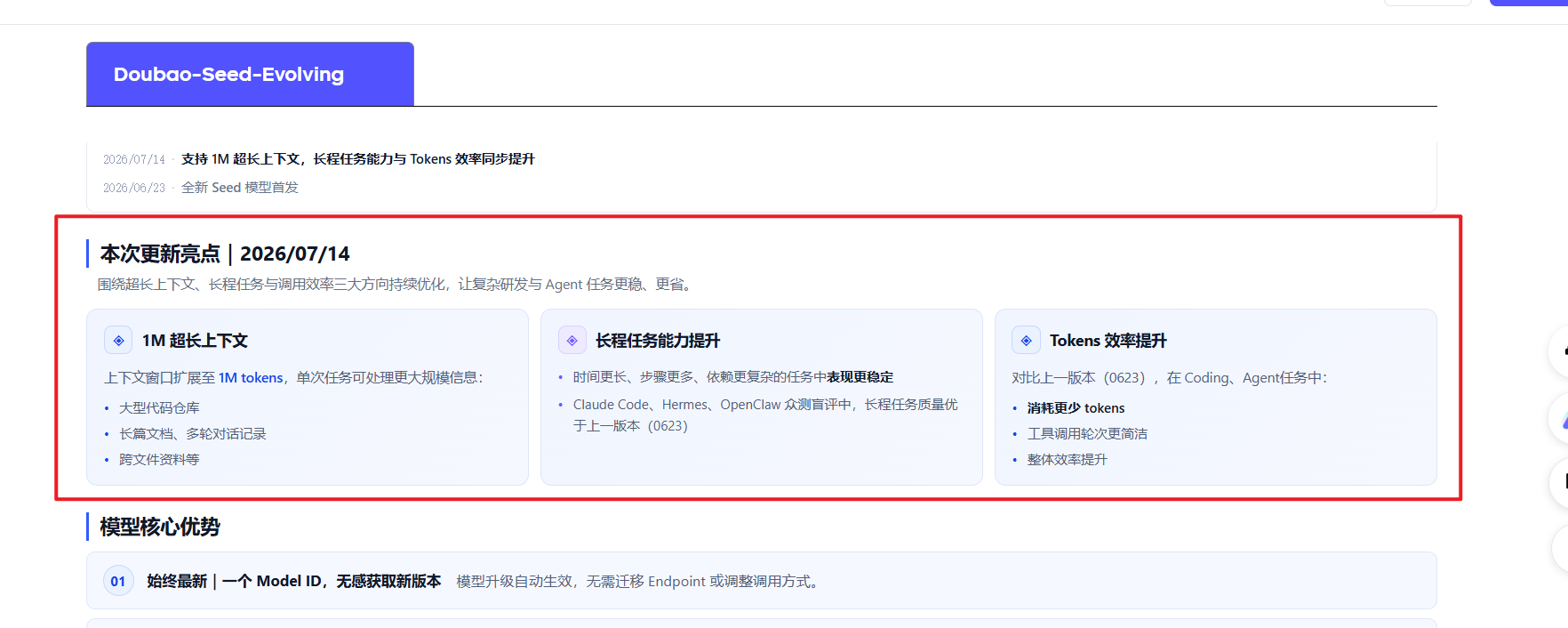Image resolution: width=1568 pixels, height=628 pixels.
Task: Click the 长篇文档、多轮对话记录 bullet
Action: pyautogui.click(x=193, y=434)
